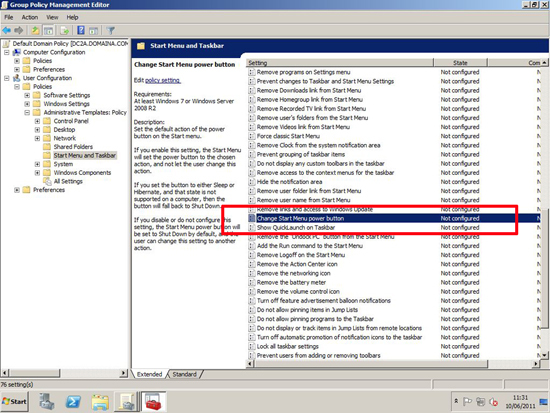Switch to the Standard tab

(x=185, y=374)
